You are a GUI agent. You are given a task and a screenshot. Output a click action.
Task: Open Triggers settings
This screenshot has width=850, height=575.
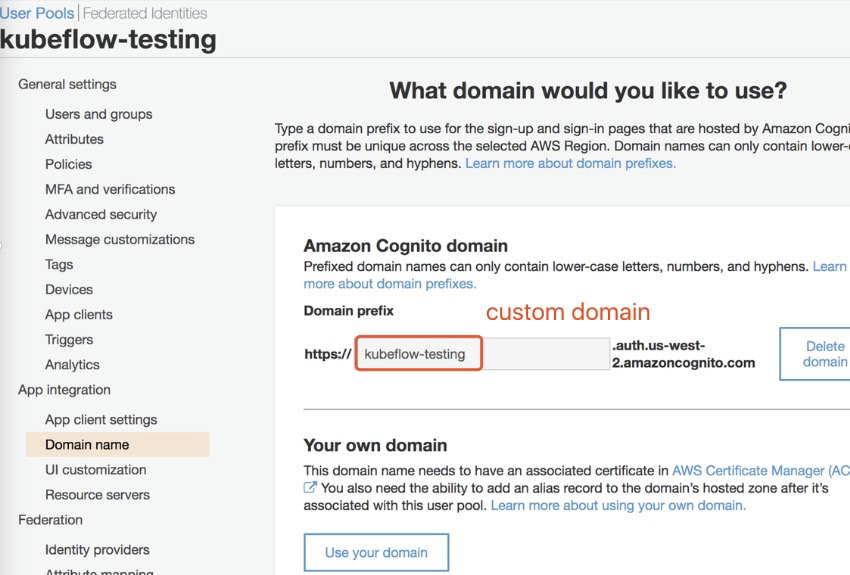[69, 340]
